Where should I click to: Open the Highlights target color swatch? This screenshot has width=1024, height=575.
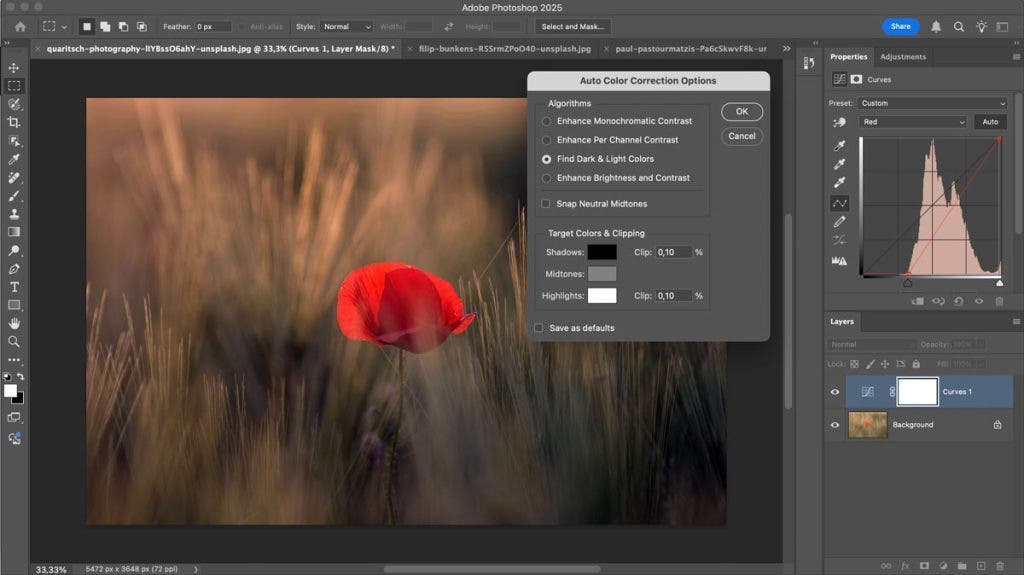pyautogui.click(x=601, y=295)
